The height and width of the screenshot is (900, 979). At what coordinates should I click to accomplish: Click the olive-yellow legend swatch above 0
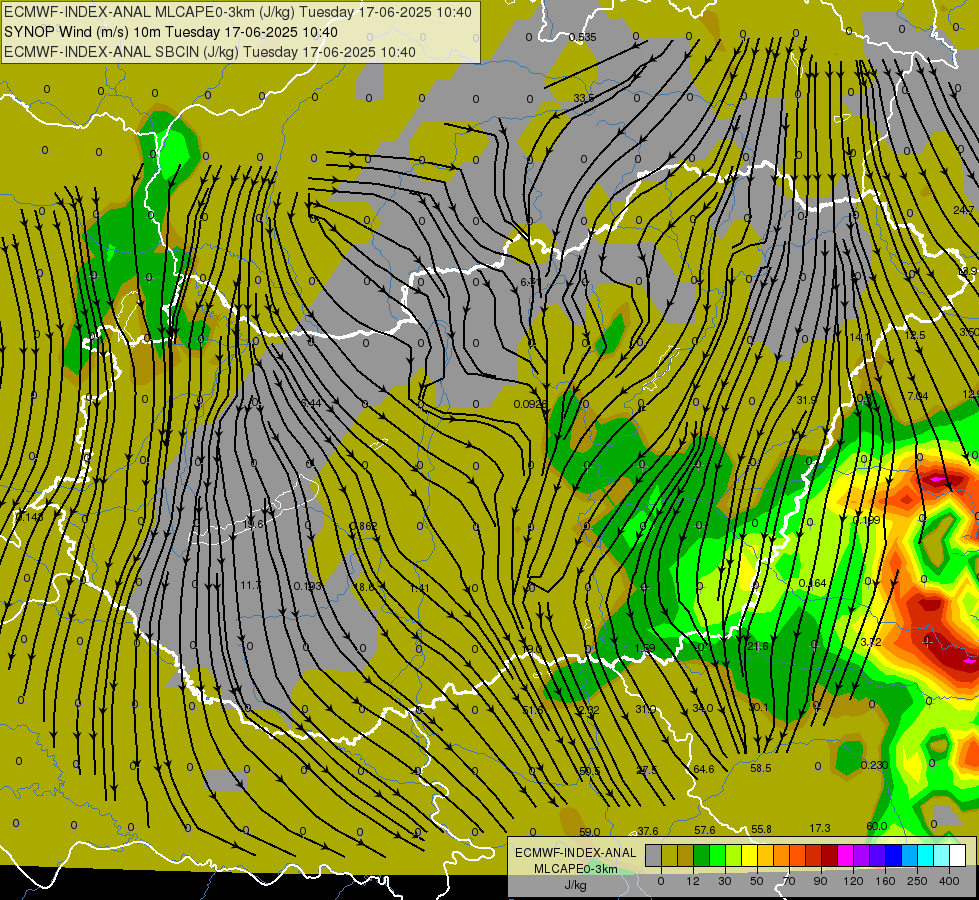coord(670,856)
